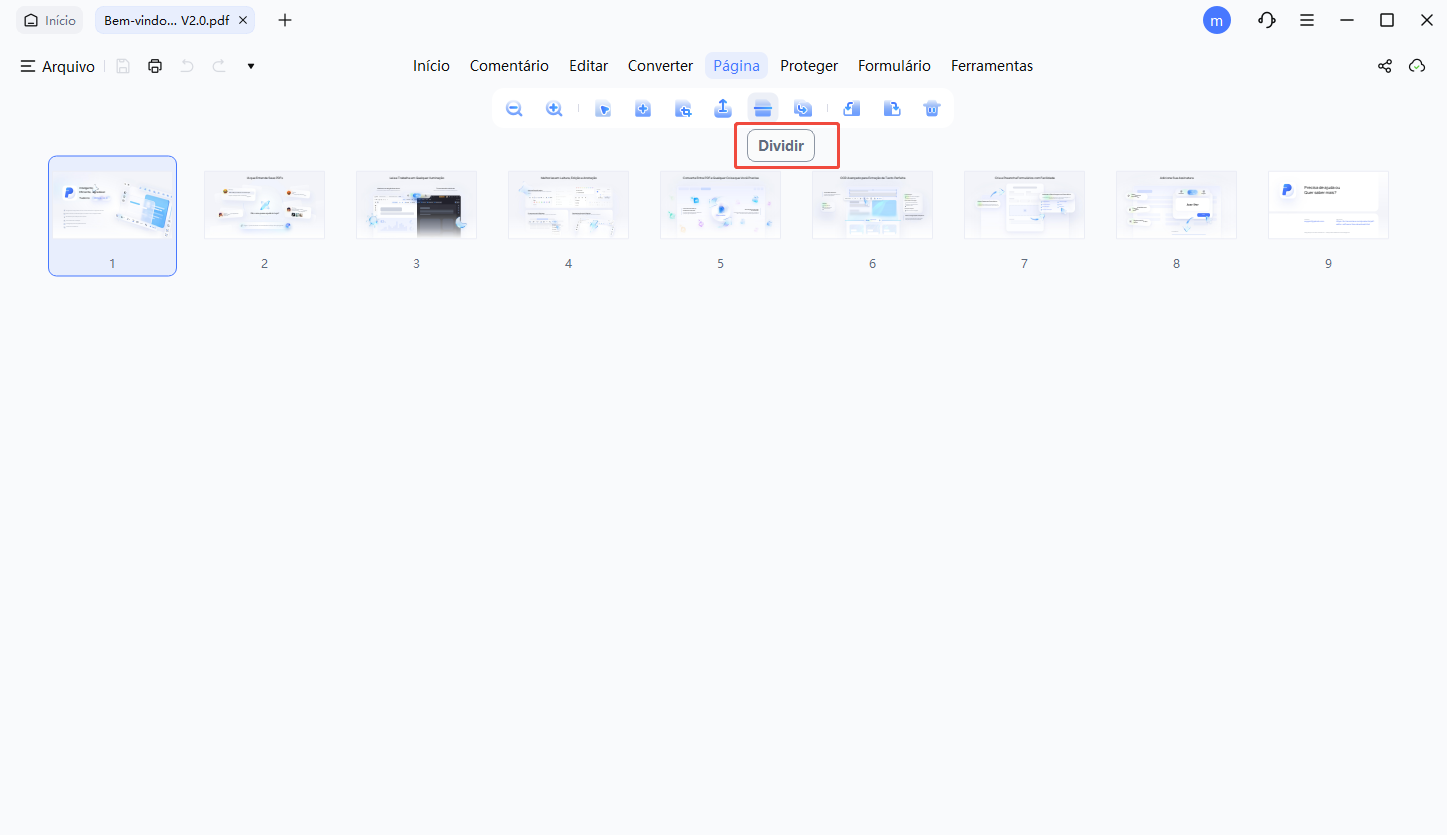Open the Arquivo menu
Image resolution: width=1447 pixels, height=835 pixels.
57,66
